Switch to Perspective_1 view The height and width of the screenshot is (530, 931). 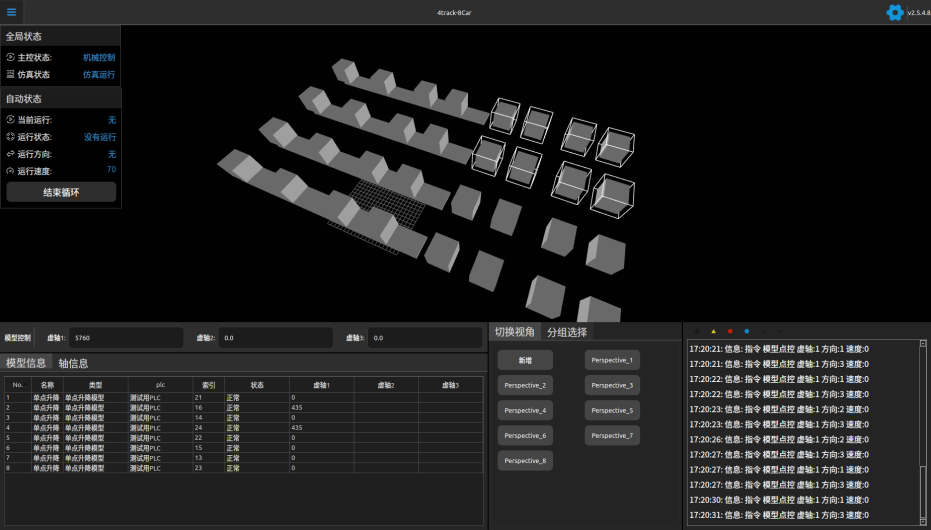coord(612,360)
